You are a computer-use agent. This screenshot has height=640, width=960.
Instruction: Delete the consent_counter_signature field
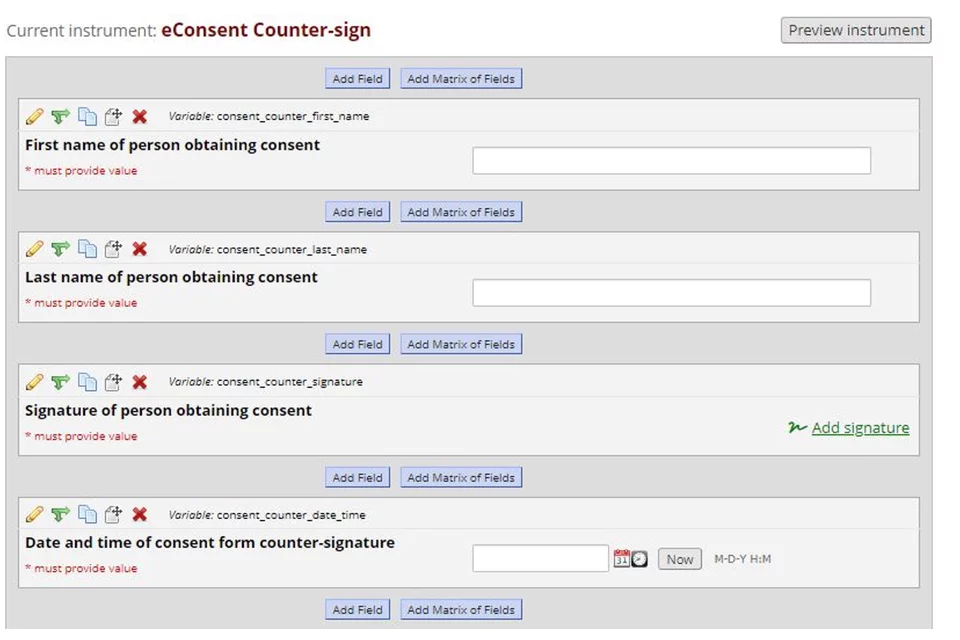(x=140, y=382)
